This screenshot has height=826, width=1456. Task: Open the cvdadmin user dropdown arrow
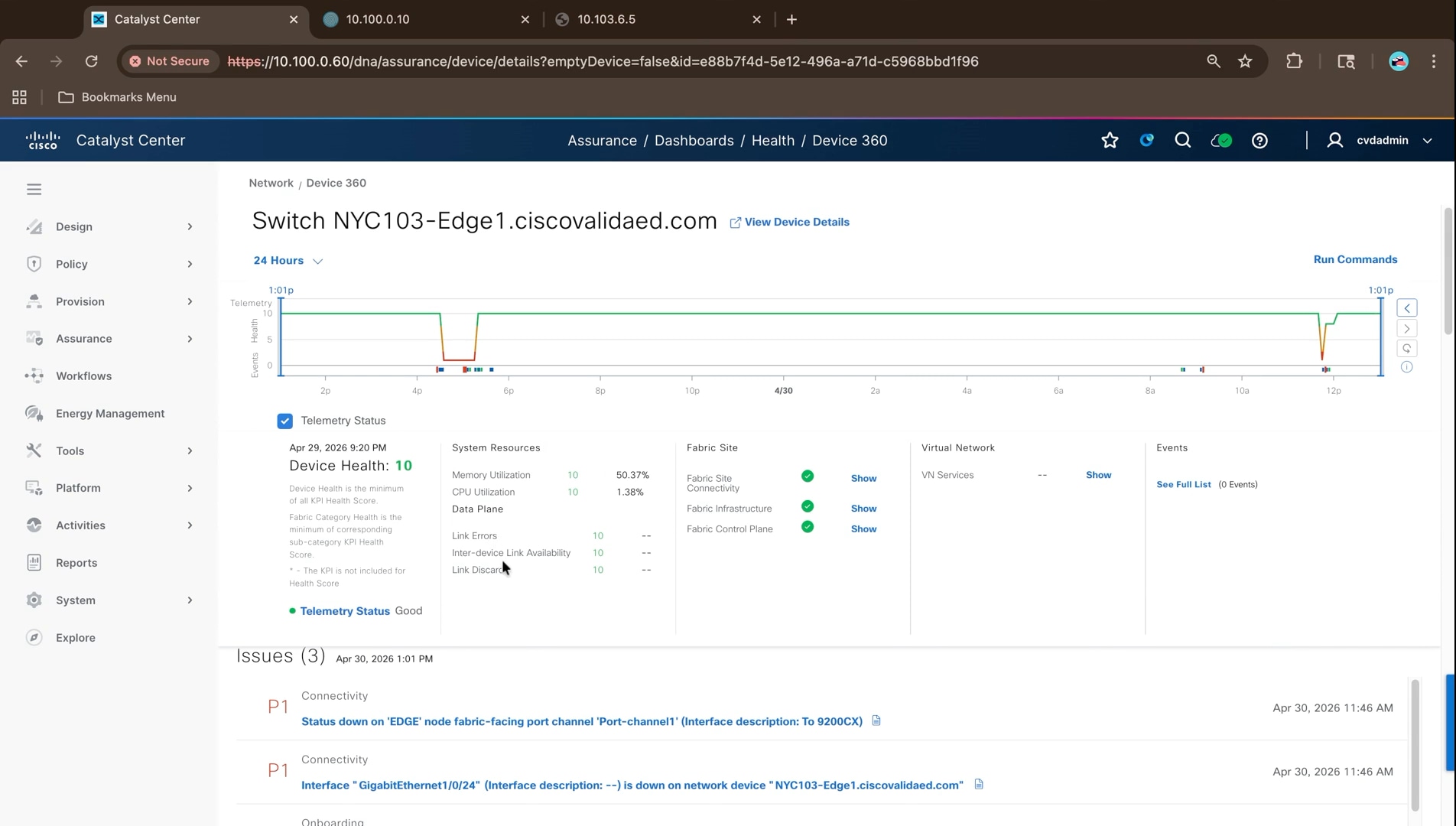(x=1427, y=141)
